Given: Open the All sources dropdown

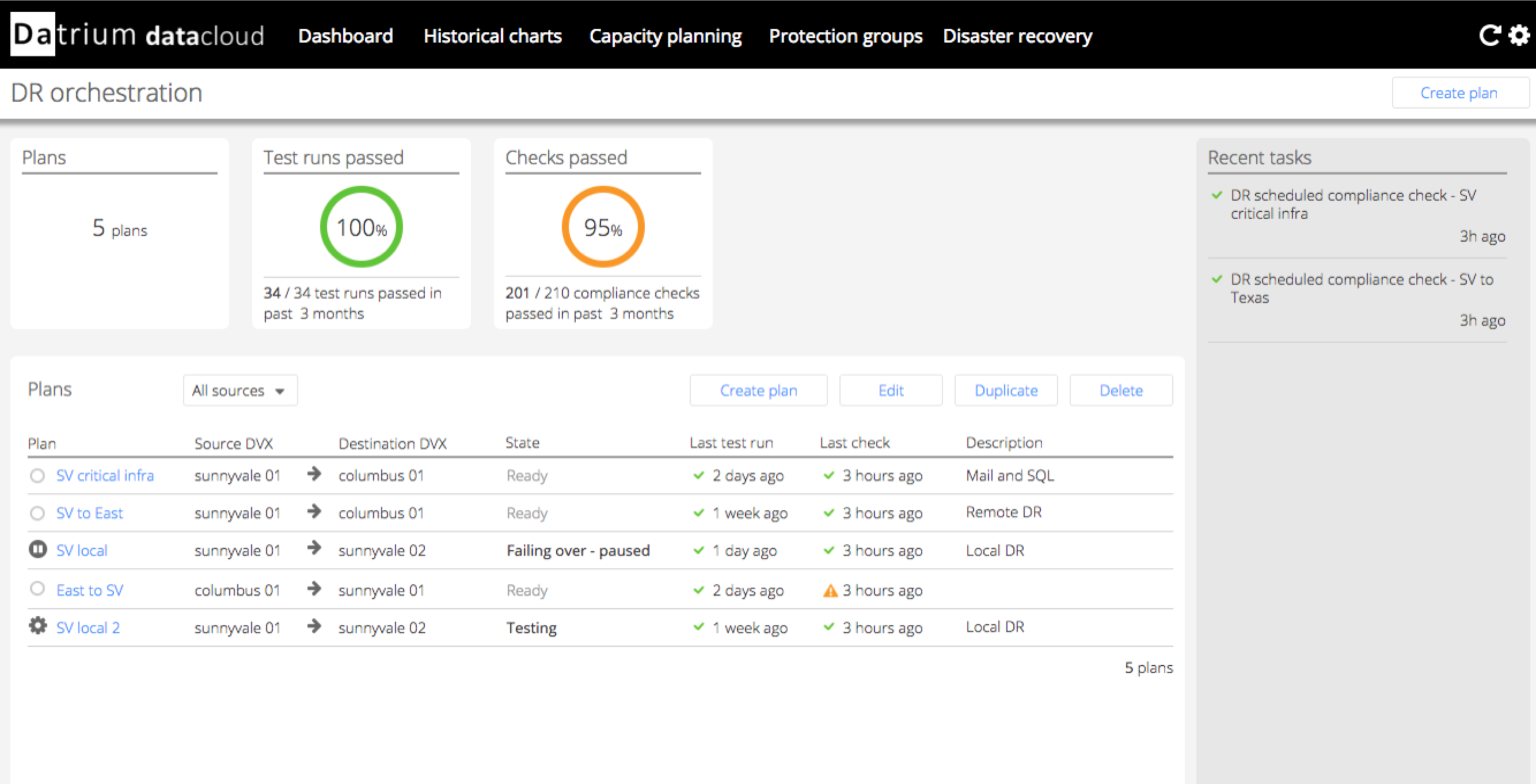Looking at the screenshot, I should point(240,391).
